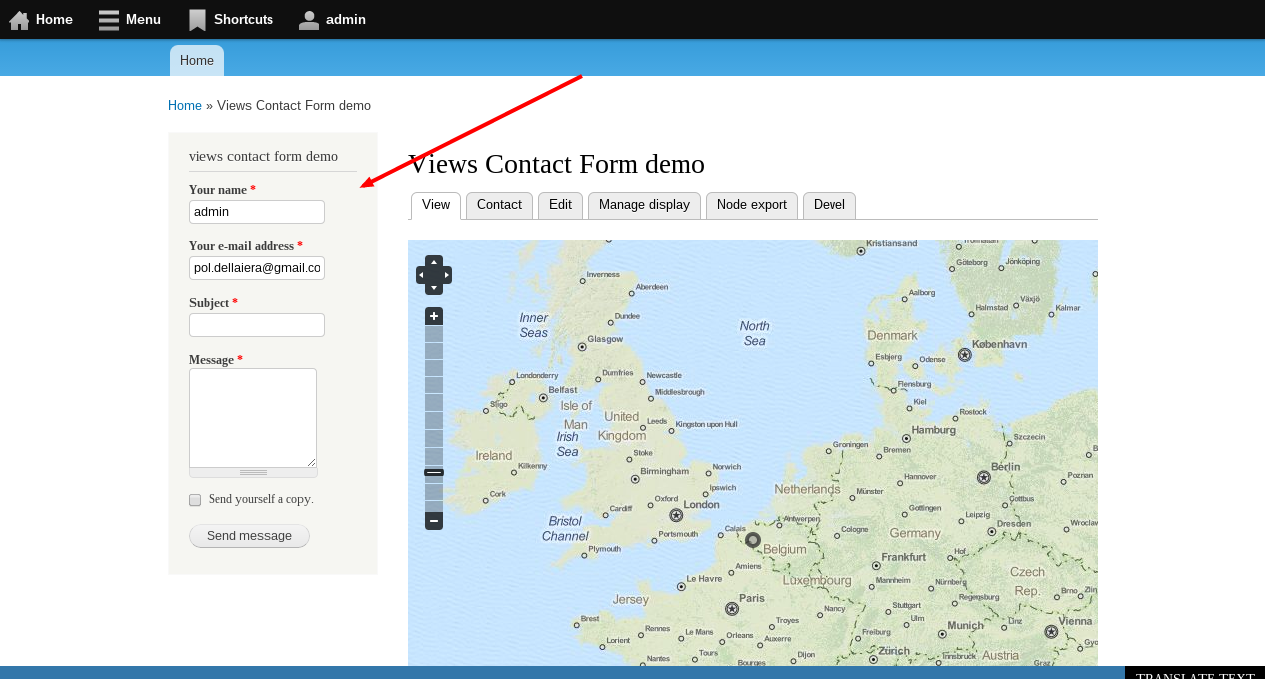The height and width of the screenshot is (679, 1265).
Task: Click the map marker near Paris
Action: pyautogui.click(x=731, y=607)
